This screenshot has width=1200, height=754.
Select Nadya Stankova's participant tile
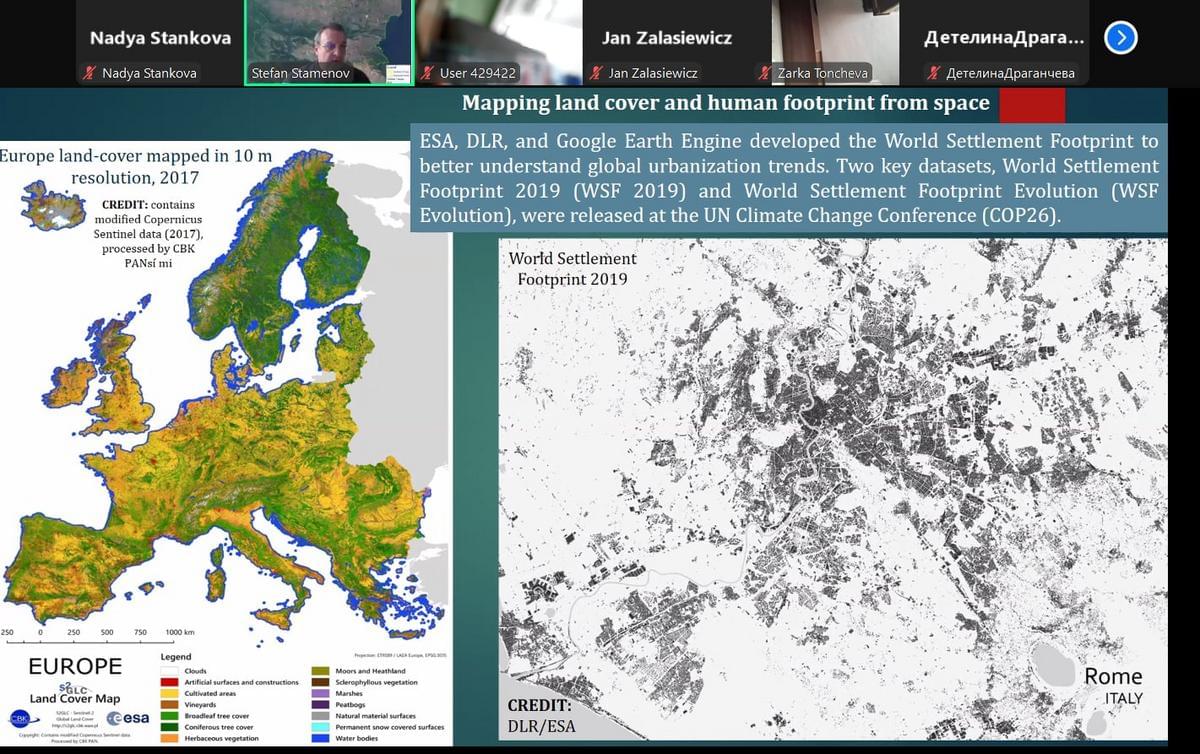click(160, 43)
